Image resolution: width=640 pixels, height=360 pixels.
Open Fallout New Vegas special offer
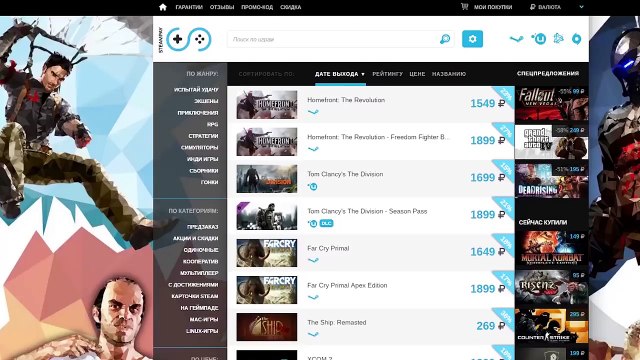click(551, 104)
